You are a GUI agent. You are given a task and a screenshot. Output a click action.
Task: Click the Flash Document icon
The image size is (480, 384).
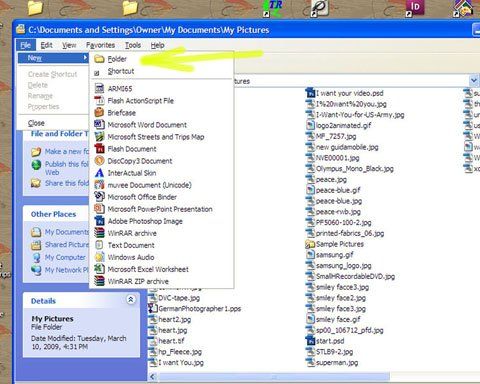(99, 149)
